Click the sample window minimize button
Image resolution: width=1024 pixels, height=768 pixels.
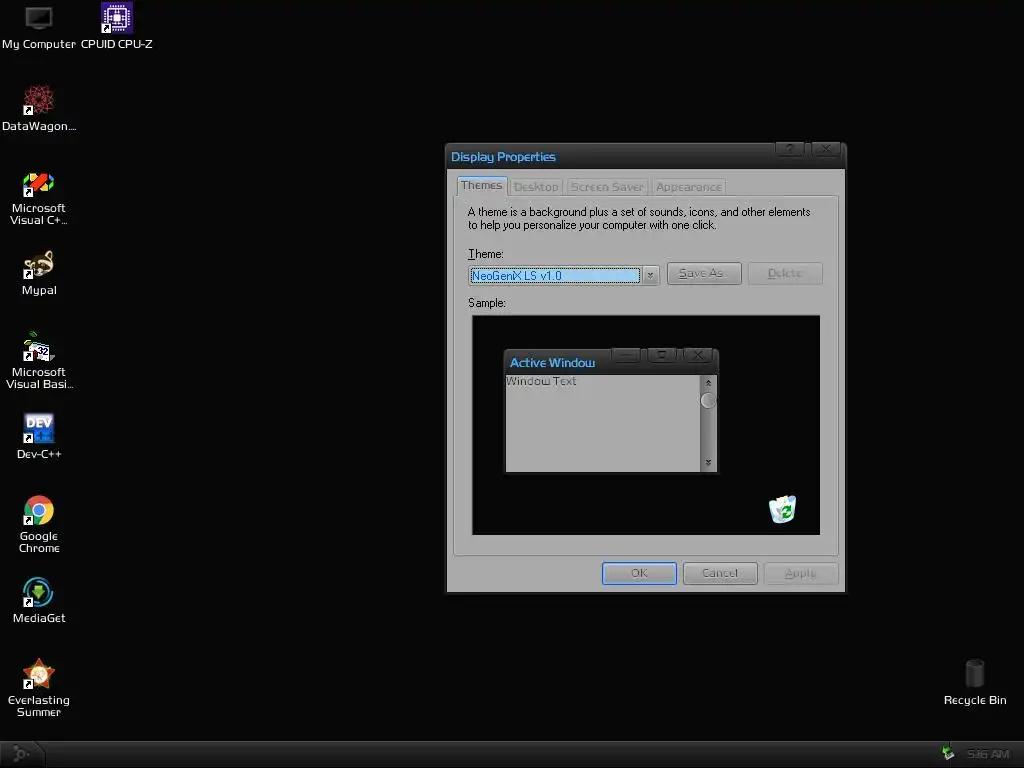627,355
